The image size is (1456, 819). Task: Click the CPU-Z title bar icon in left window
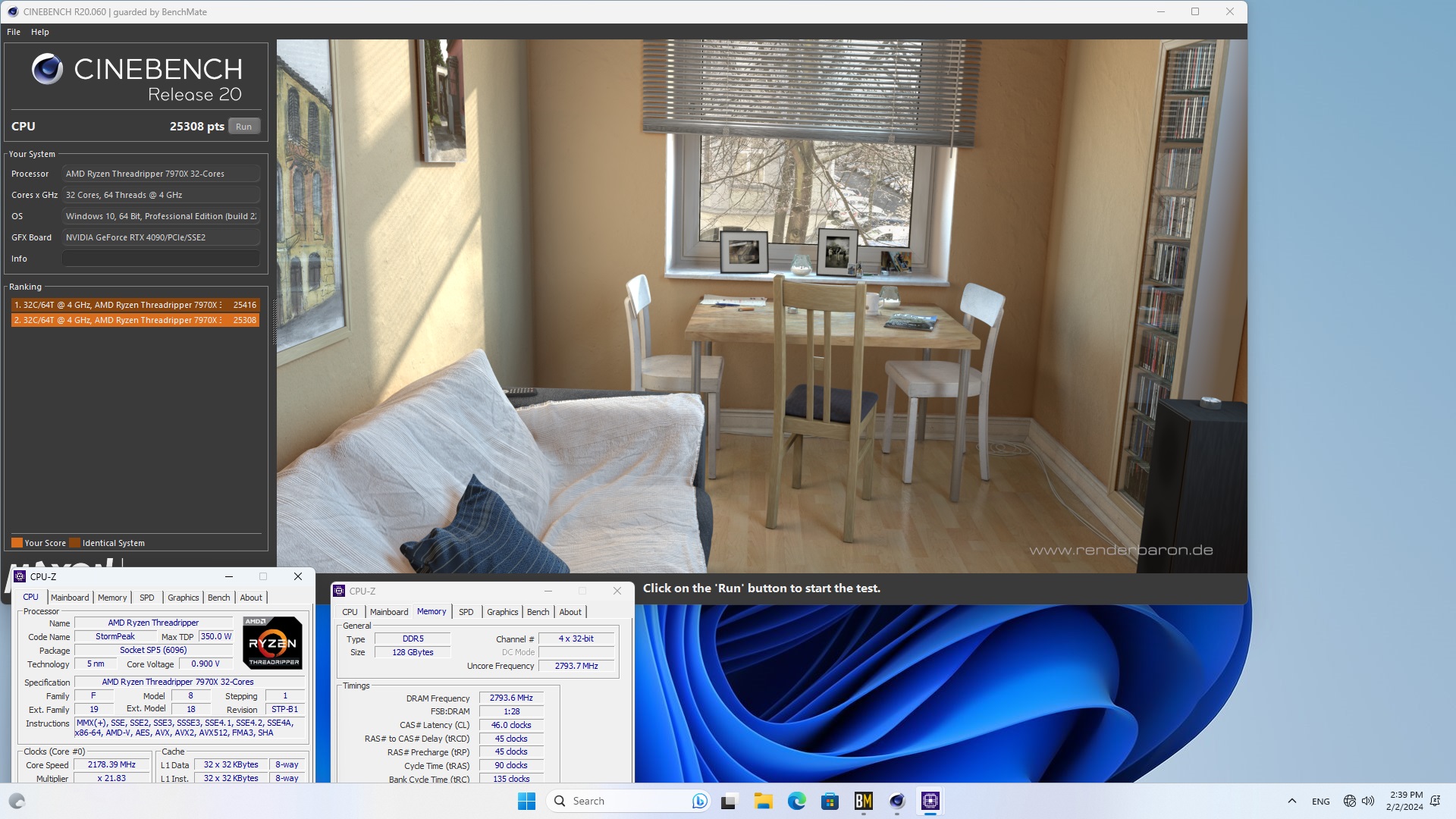[20, 576]
